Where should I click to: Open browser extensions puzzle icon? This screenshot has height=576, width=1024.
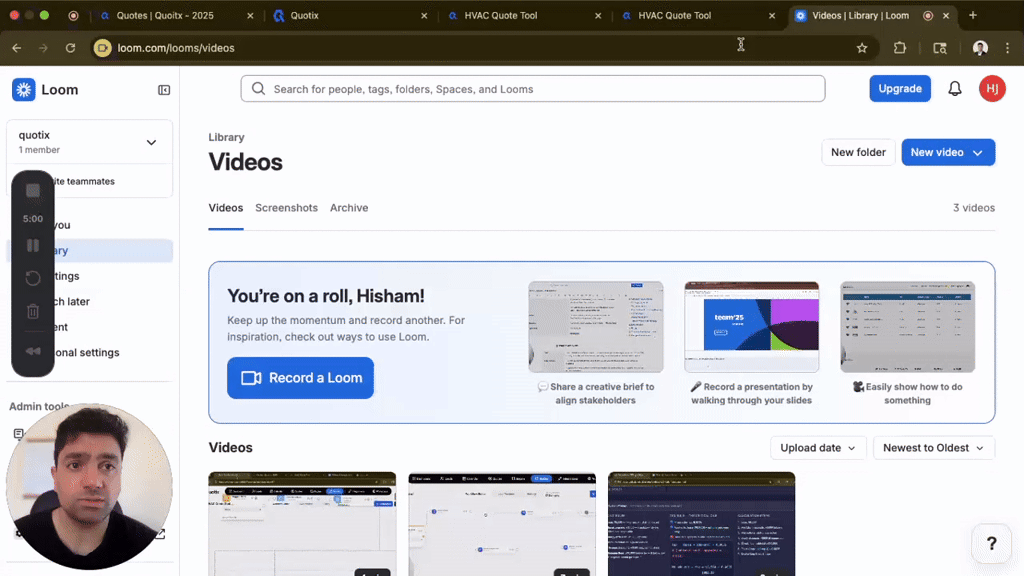(x=900, y=48)
